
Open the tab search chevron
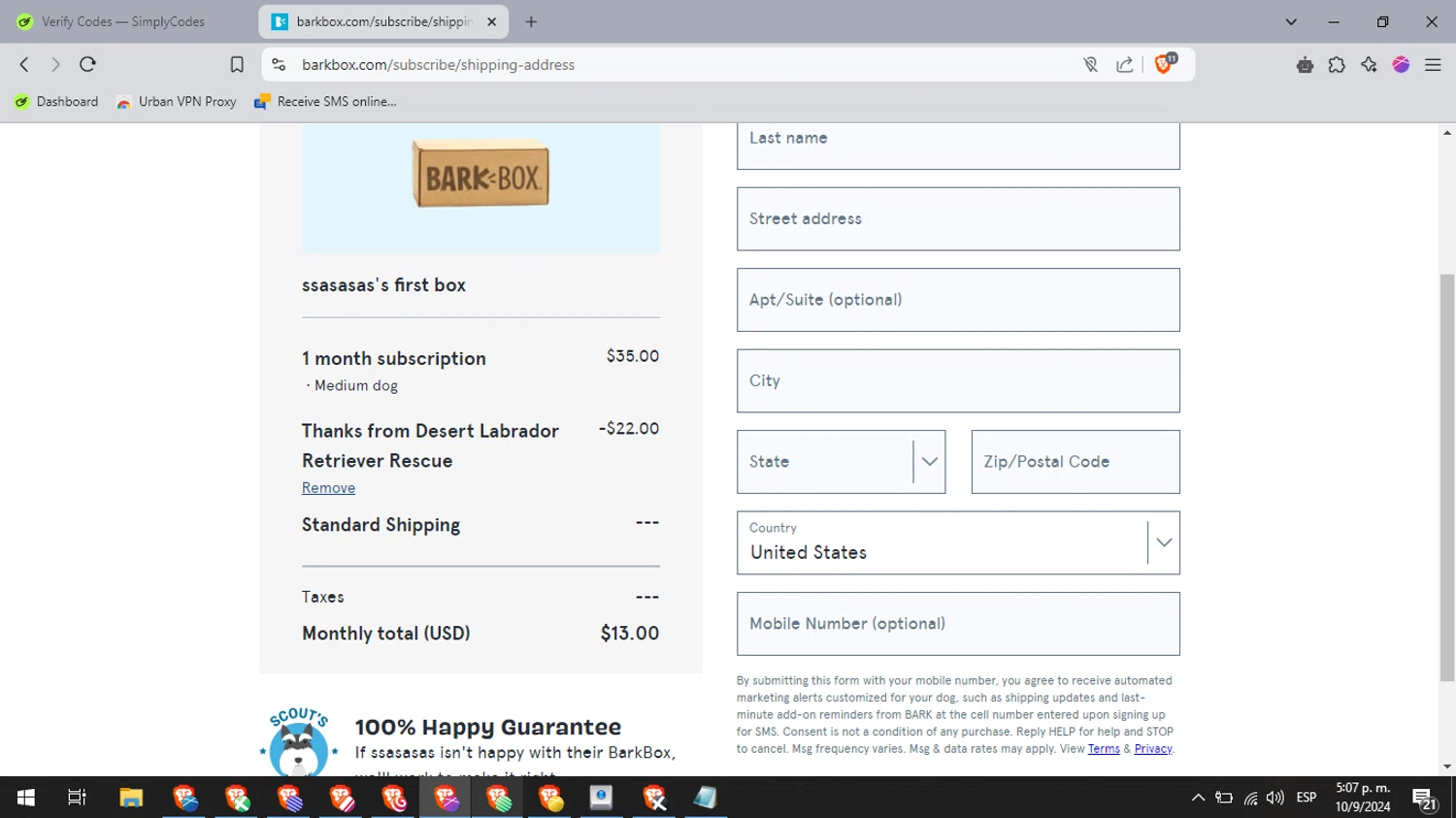pyautogui.click(x=1291, y=21)
